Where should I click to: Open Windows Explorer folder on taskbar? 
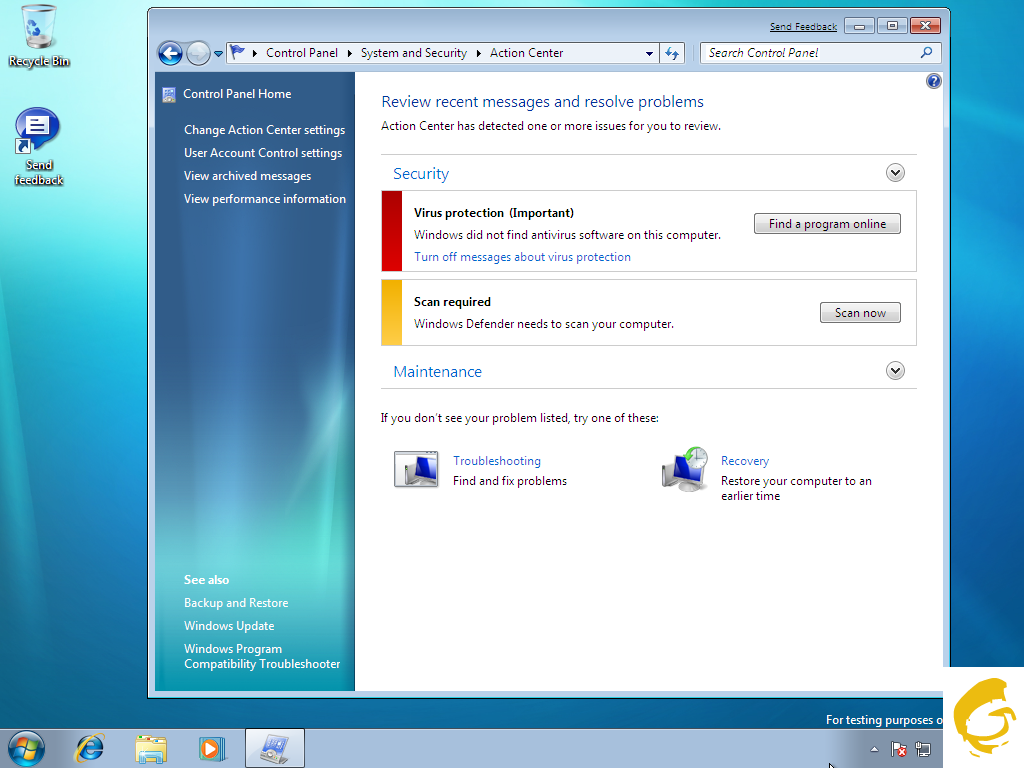[151, 748]
